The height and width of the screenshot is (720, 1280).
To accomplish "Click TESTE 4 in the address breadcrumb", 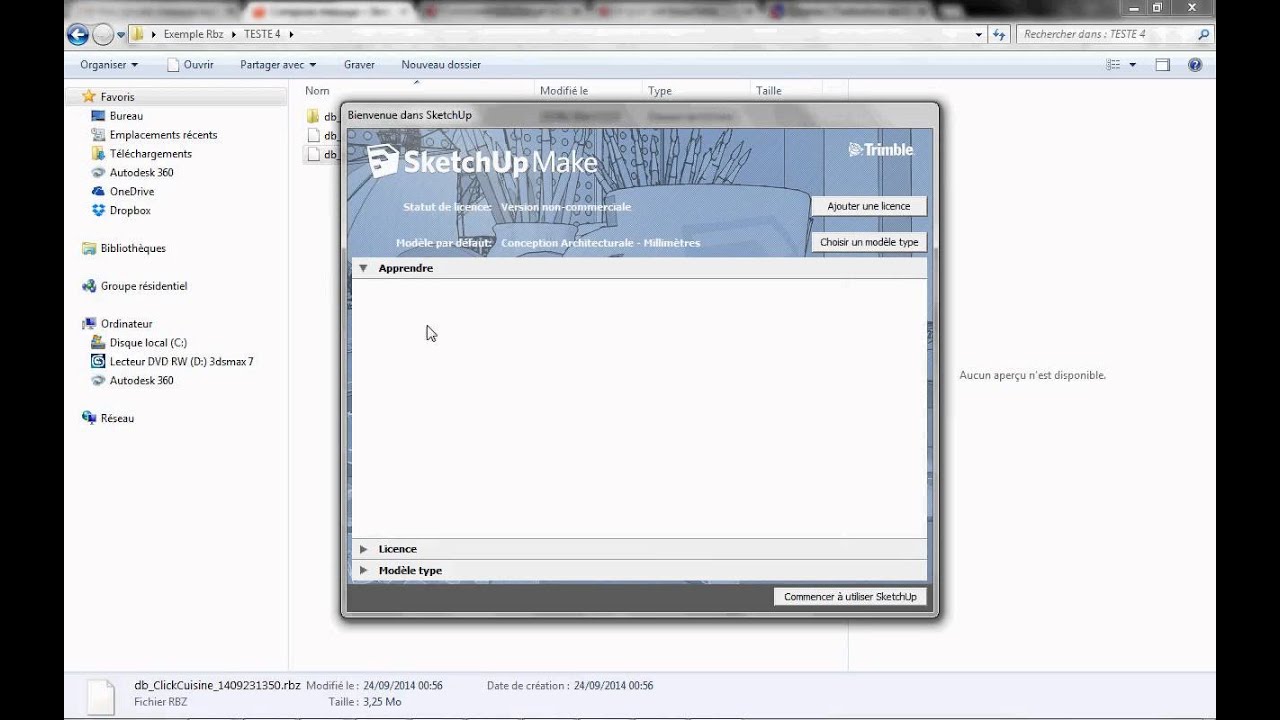I will 262,34.
